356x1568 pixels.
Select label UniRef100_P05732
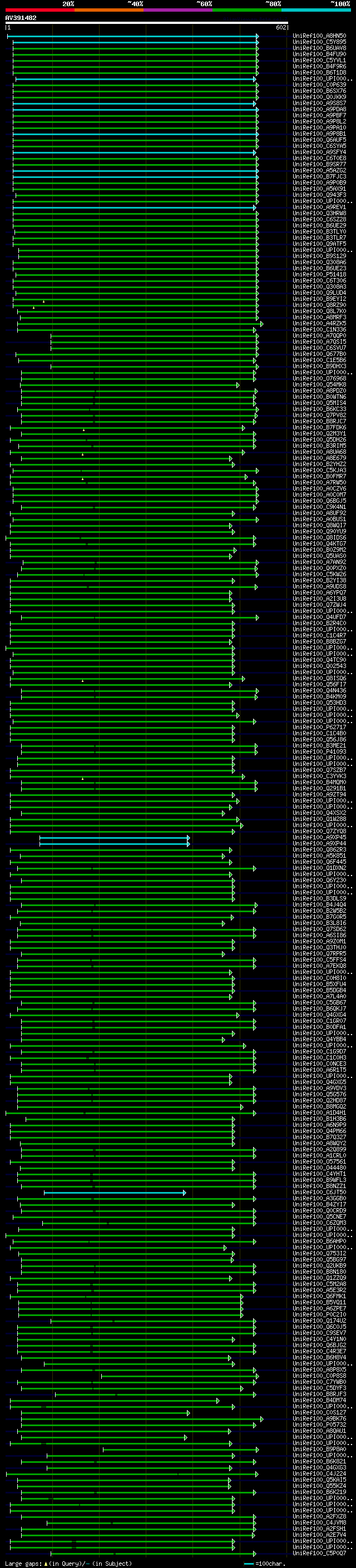point(319,1425)
